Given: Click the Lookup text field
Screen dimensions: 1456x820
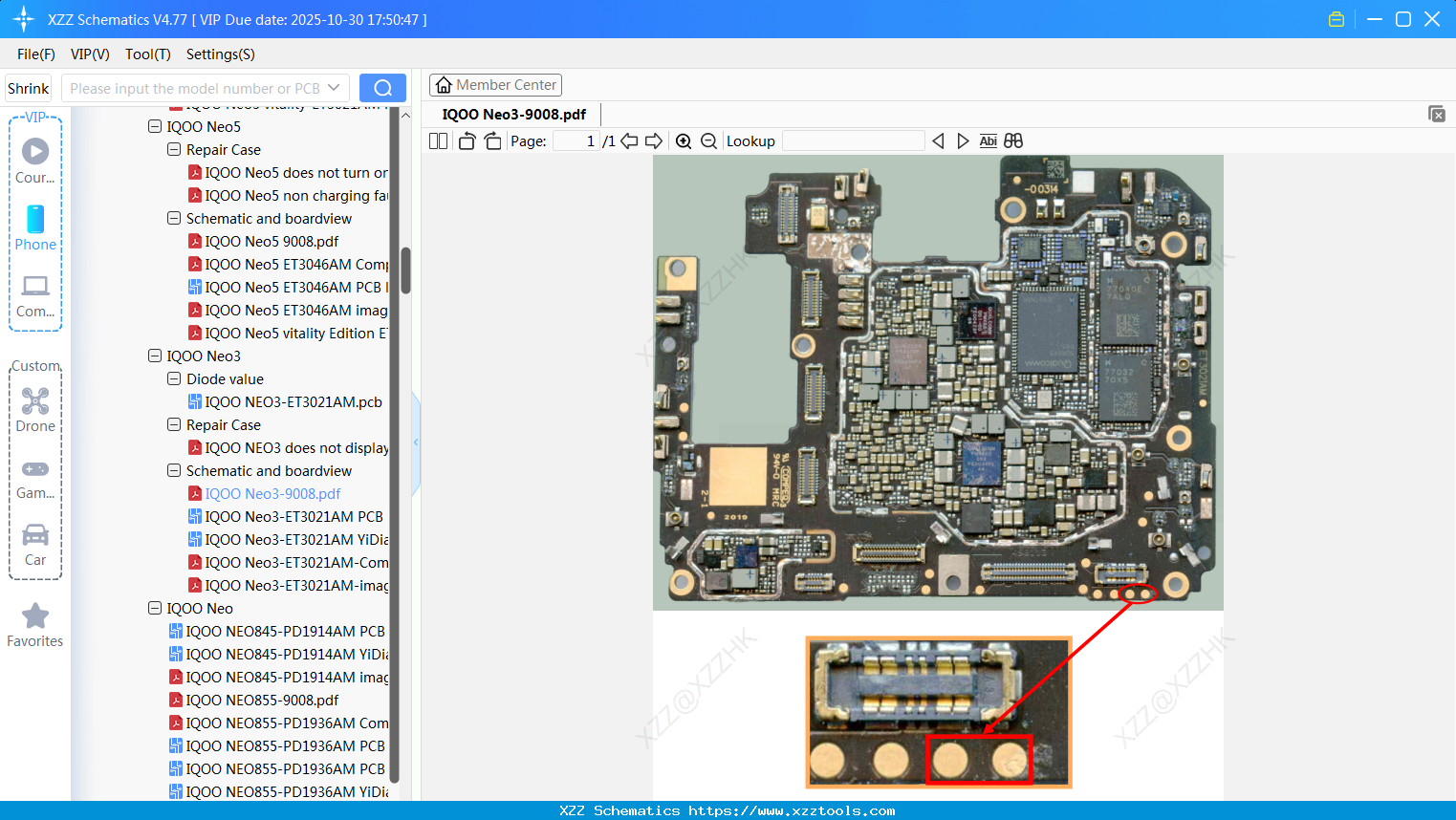Looking at the screenshot, I should [854, 140].
